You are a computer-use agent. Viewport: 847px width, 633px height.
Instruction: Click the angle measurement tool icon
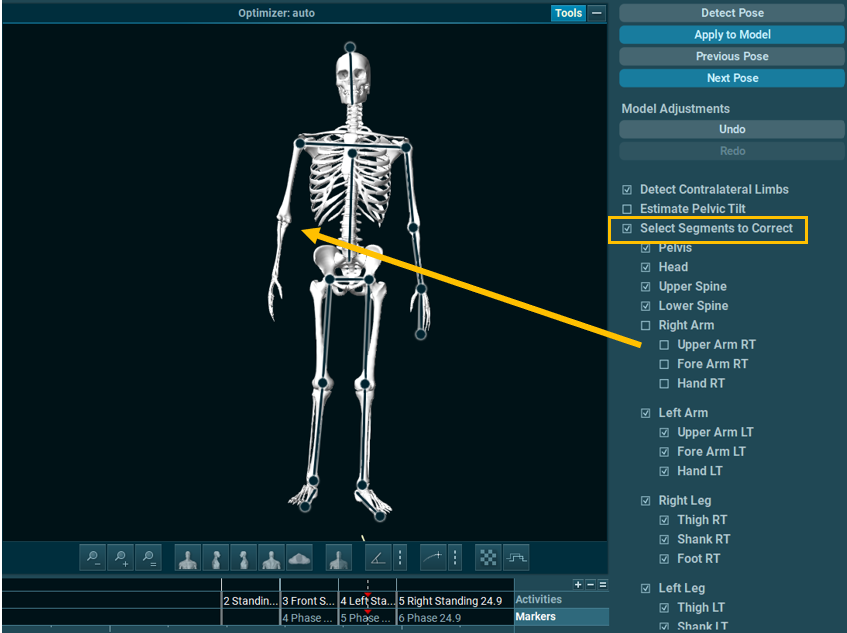(377, 557)
